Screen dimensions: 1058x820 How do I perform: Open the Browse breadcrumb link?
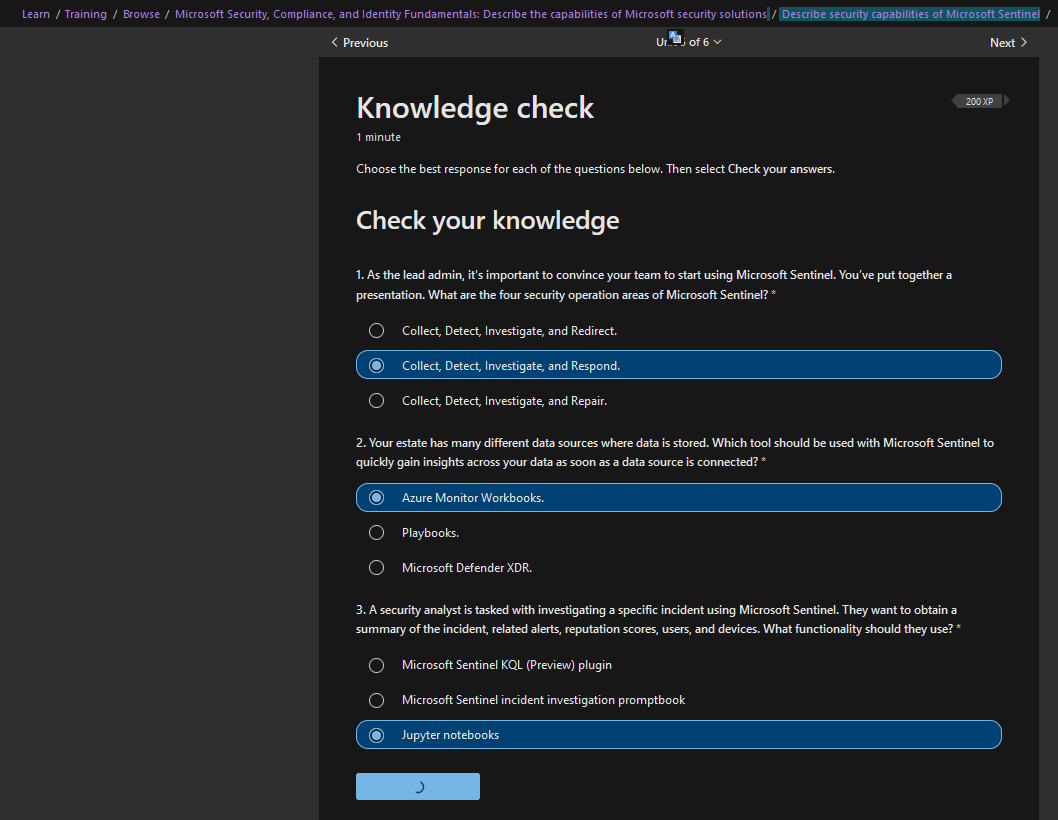(141, 14)
